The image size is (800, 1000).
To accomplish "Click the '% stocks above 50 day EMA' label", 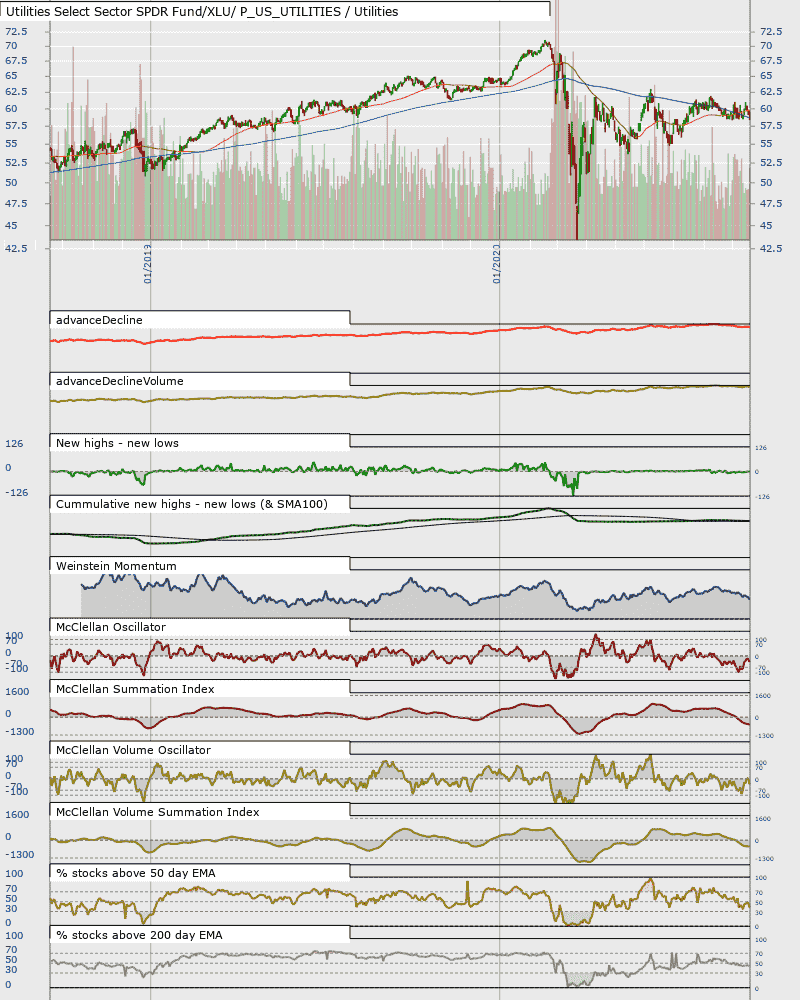I will coord(135,874).
